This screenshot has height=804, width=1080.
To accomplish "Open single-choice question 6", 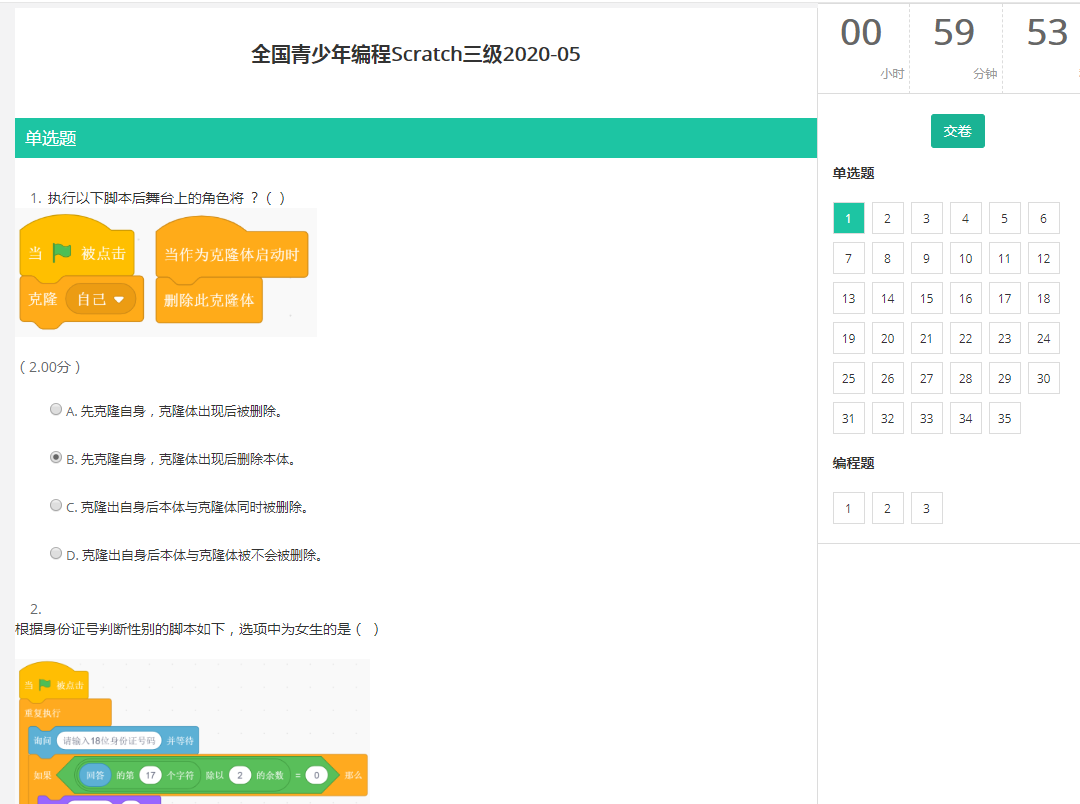I will [1043, 218].
